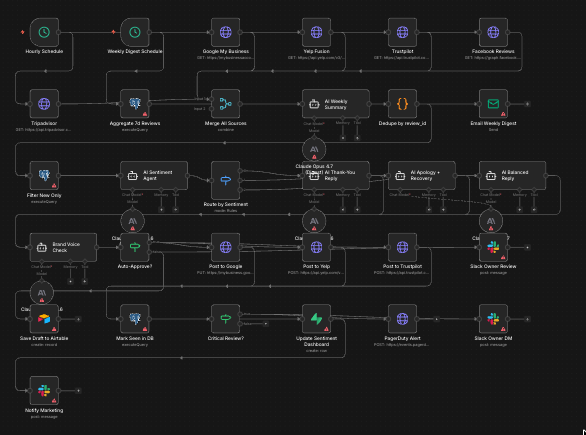Add Memory sub-node to Brand Voice Check
This screenshot has height=435, width=586.
pyautogui.click(x=70, y=281)
